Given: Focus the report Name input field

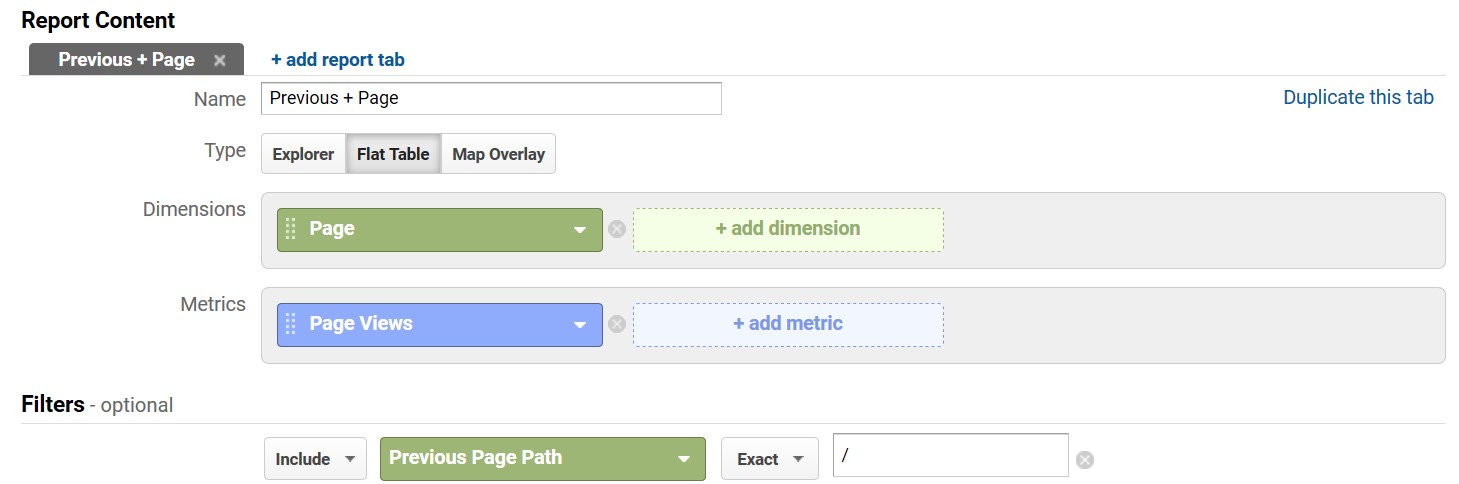Looking at the screenshot, I should (x=490, y=98).
